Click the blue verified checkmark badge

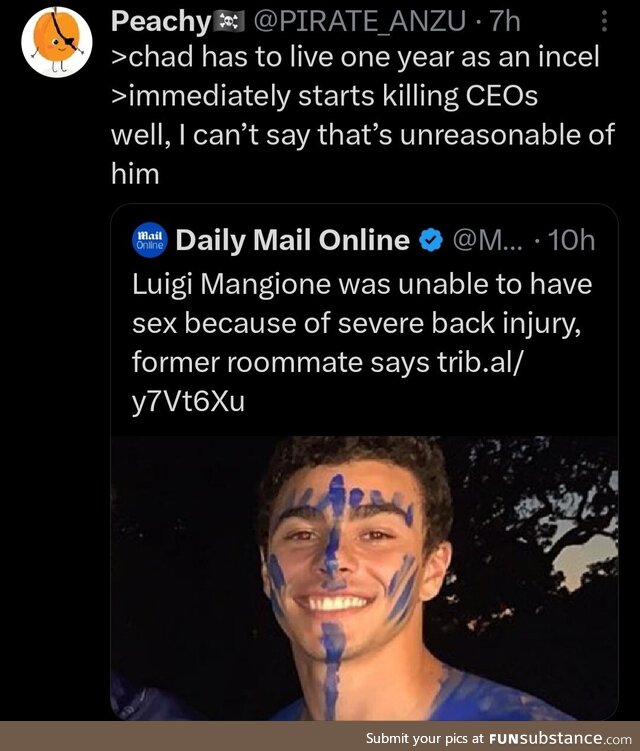coord(430,240)
